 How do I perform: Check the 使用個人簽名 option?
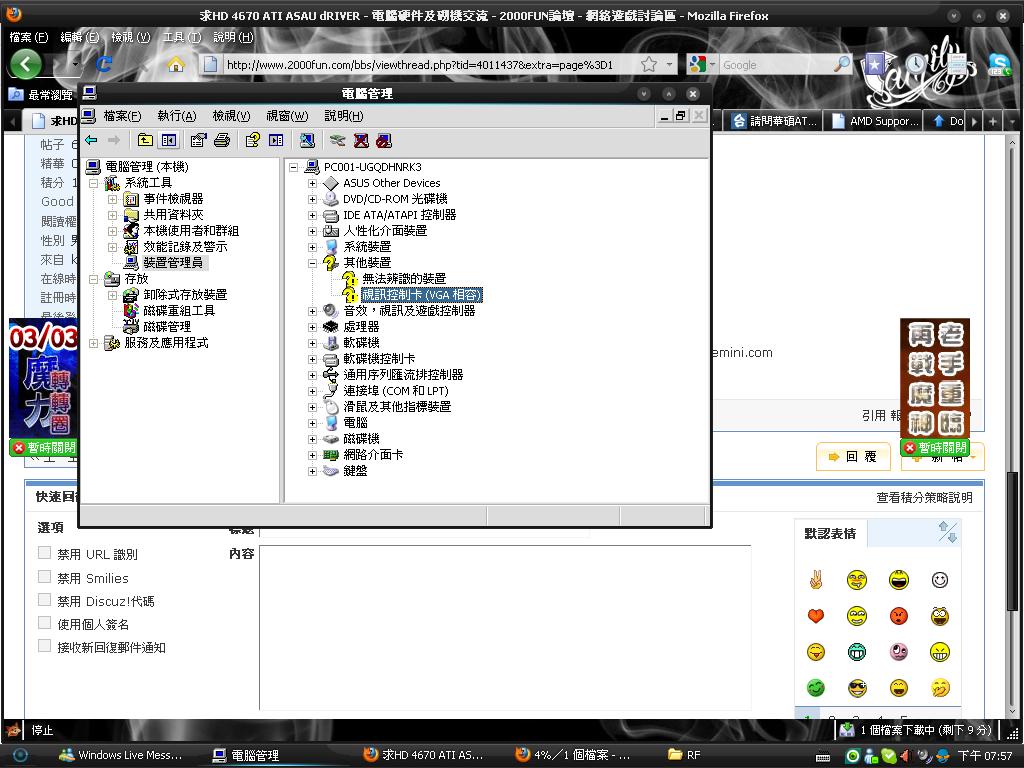point(45,623)
